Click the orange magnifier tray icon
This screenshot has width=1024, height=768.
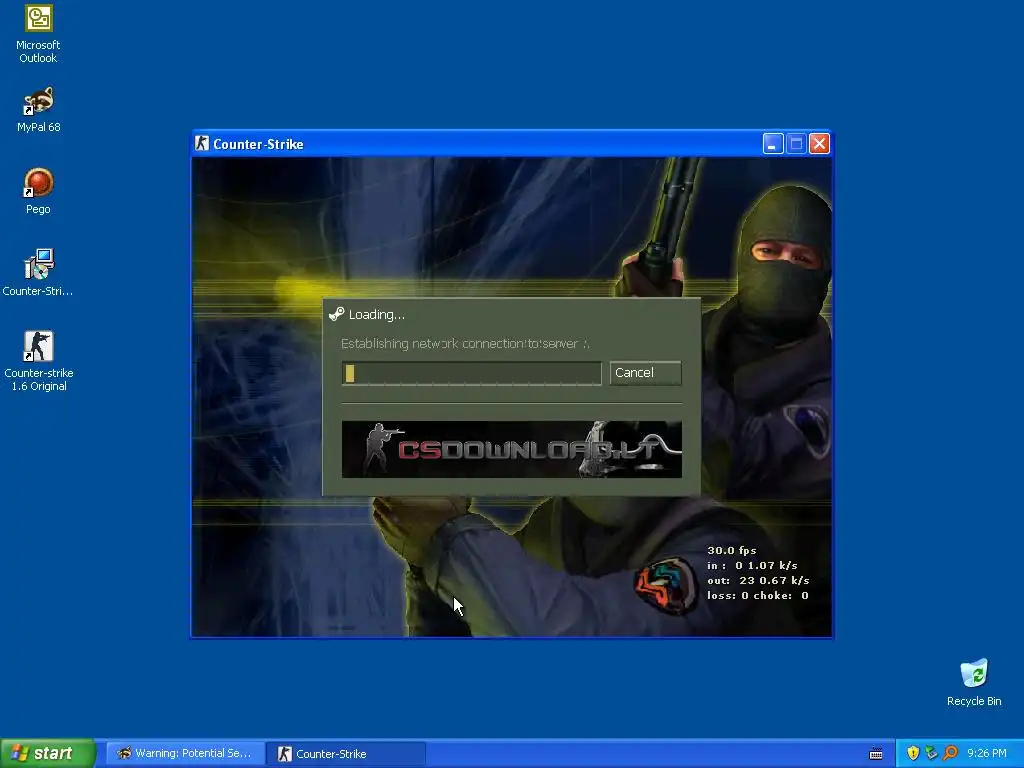950,754
